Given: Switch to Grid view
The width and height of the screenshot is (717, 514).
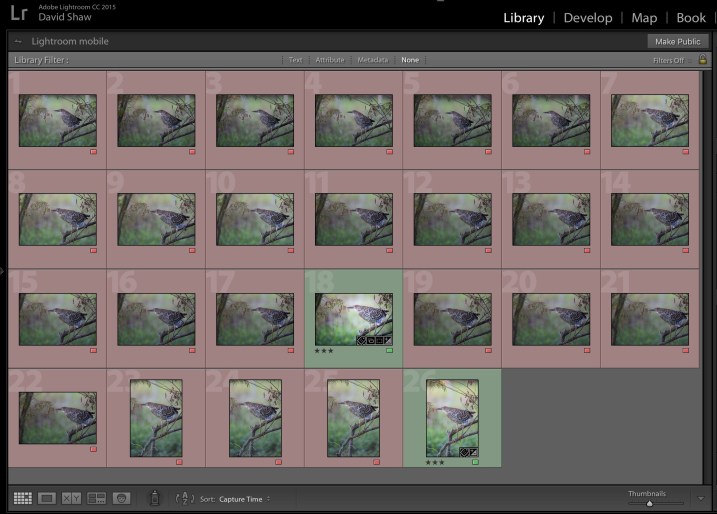Looking at the screenshot, I should coord(22,498).
